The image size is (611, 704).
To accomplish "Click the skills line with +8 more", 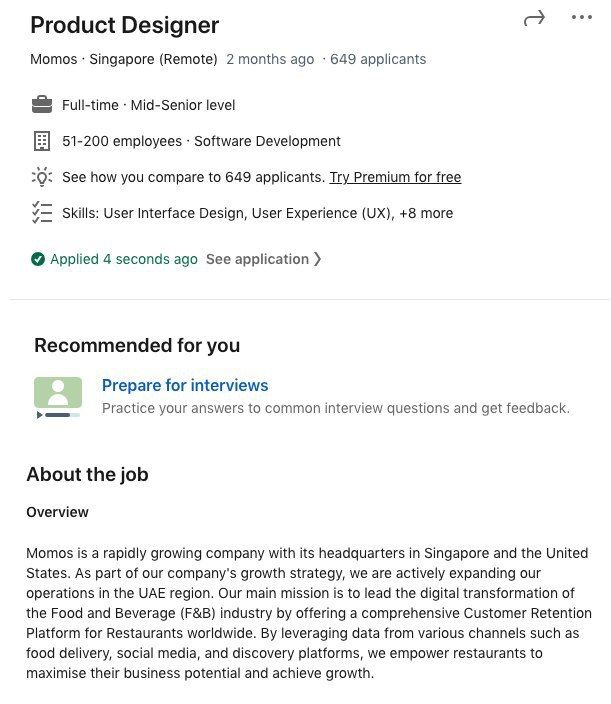I will [257, 213].
